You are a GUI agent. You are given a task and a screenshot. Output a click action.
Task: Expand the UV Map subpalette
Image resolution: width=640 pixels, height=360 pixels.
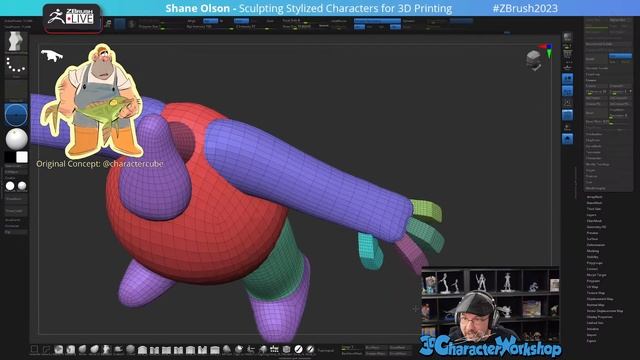click(592, 287)
